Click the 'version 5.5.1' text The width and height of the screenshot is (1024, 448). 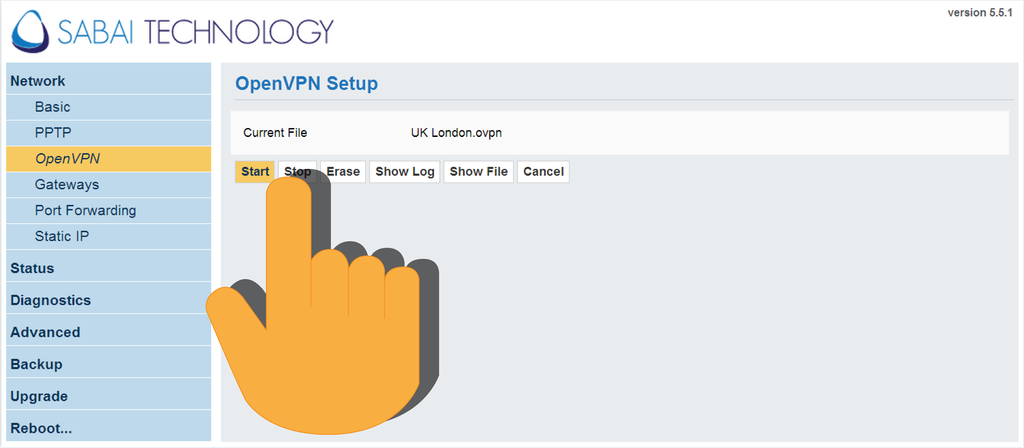click(980, 13)
